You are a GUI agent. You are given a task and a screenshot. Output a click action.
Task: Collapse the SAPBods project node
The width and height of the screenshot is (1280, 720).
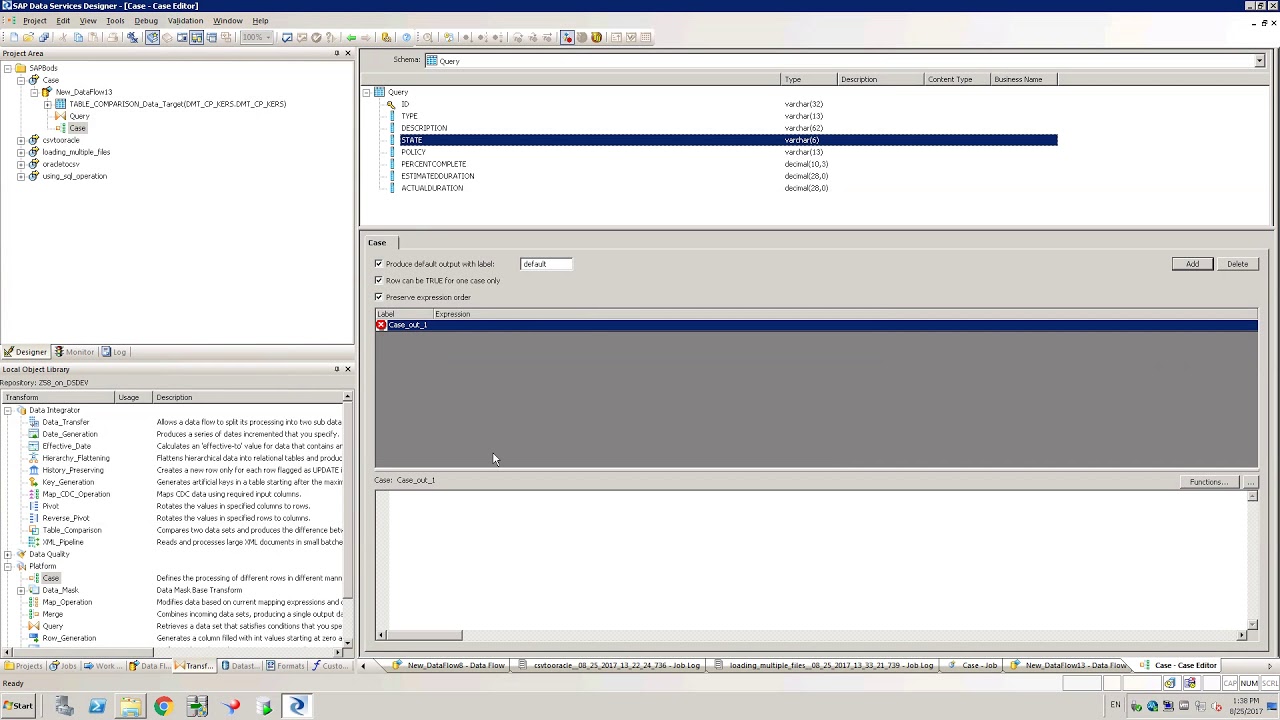coord(8,68)
